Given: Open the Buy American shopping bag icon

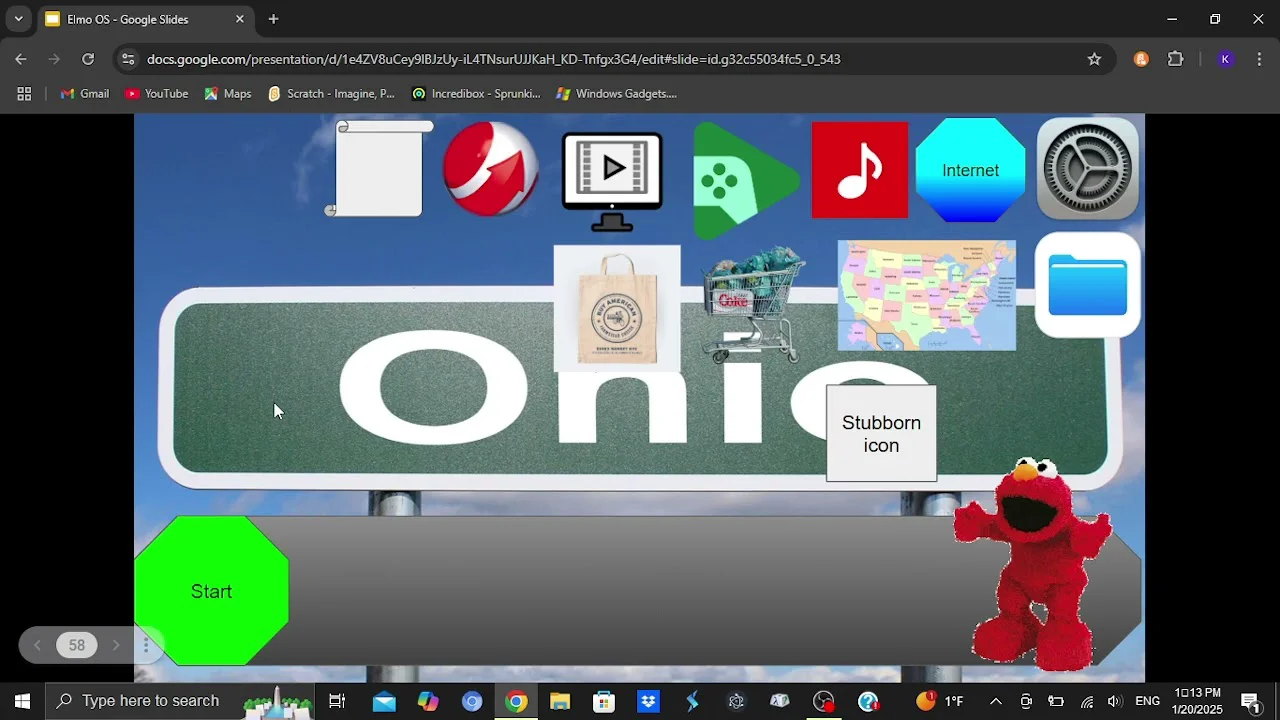Looking at the screenshot, I should (617, 308).
